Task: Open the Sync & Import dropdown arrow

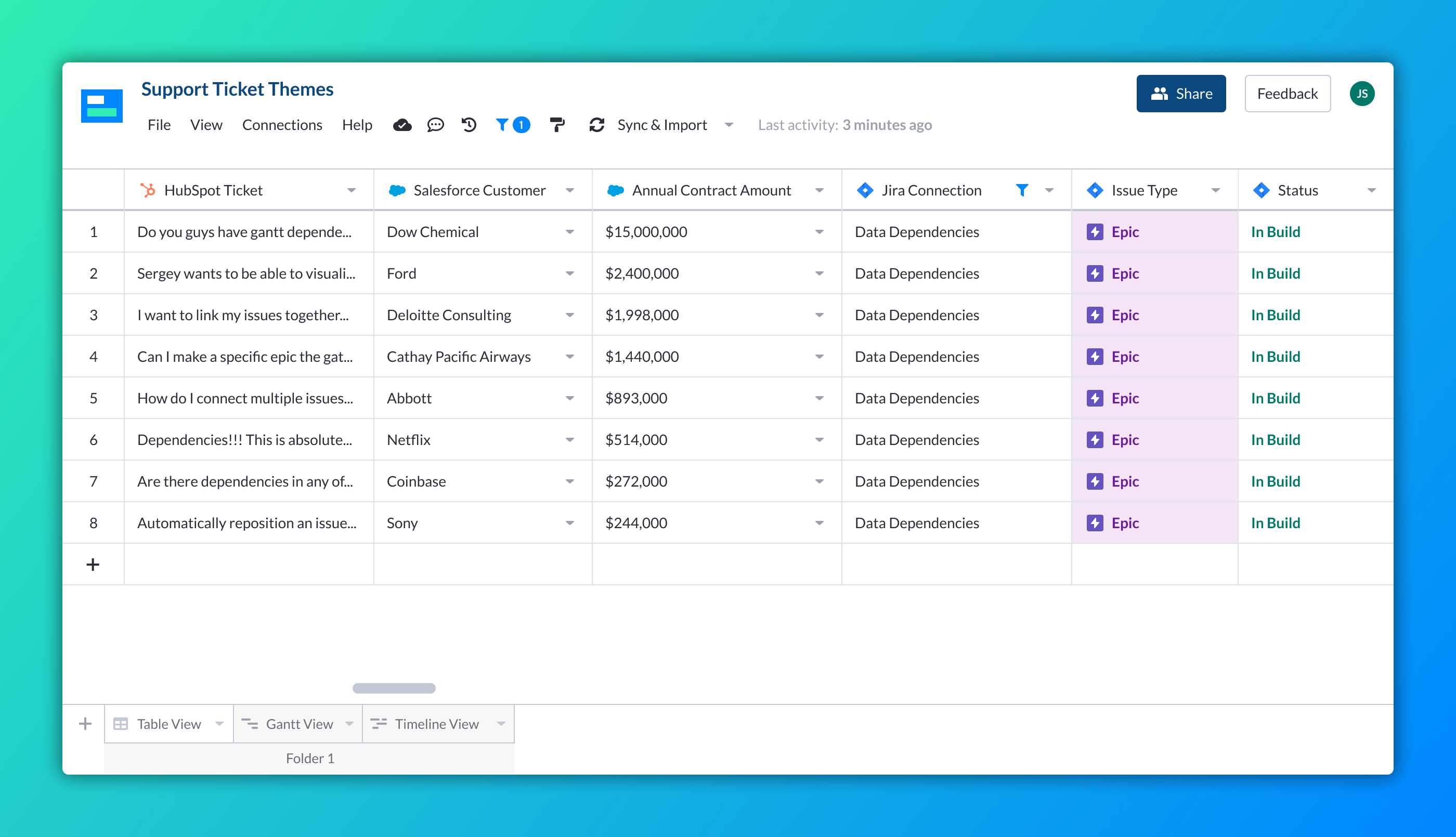Action: tap(729, 125)
